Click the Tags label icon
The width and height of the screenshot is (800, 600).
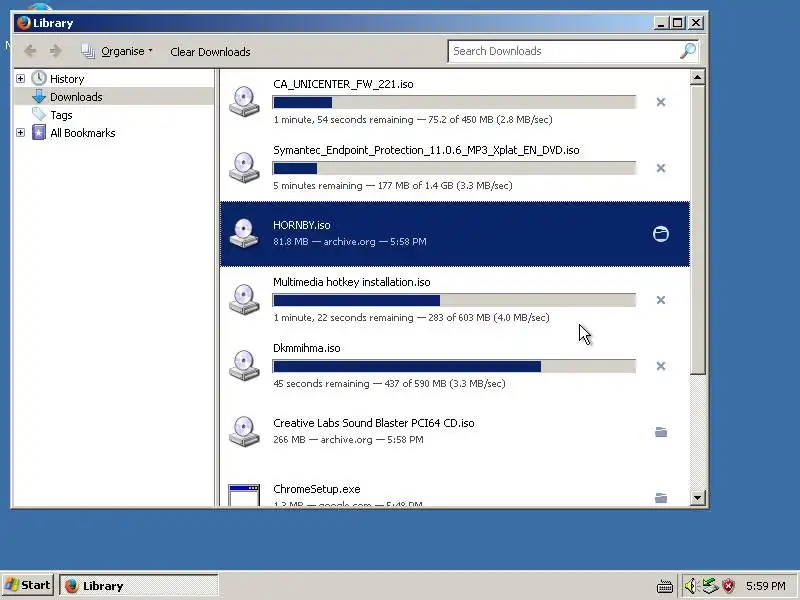39,114
